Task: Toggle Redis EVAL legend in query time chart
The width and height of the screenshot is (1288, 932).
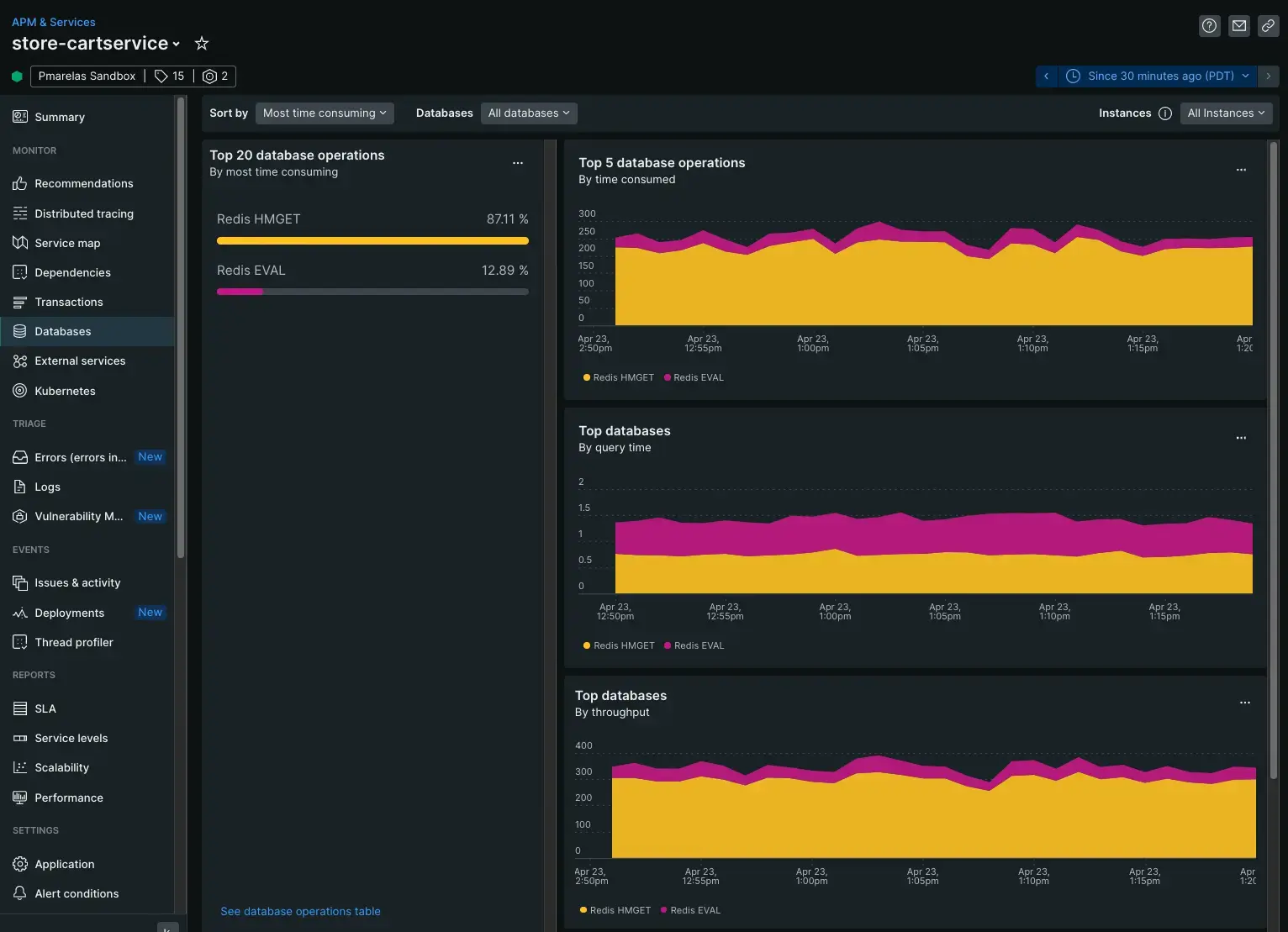Action: point(694,646)
